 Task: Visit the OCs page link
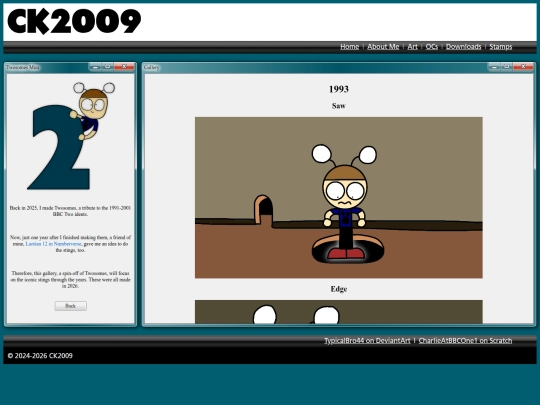click(432, 46)
